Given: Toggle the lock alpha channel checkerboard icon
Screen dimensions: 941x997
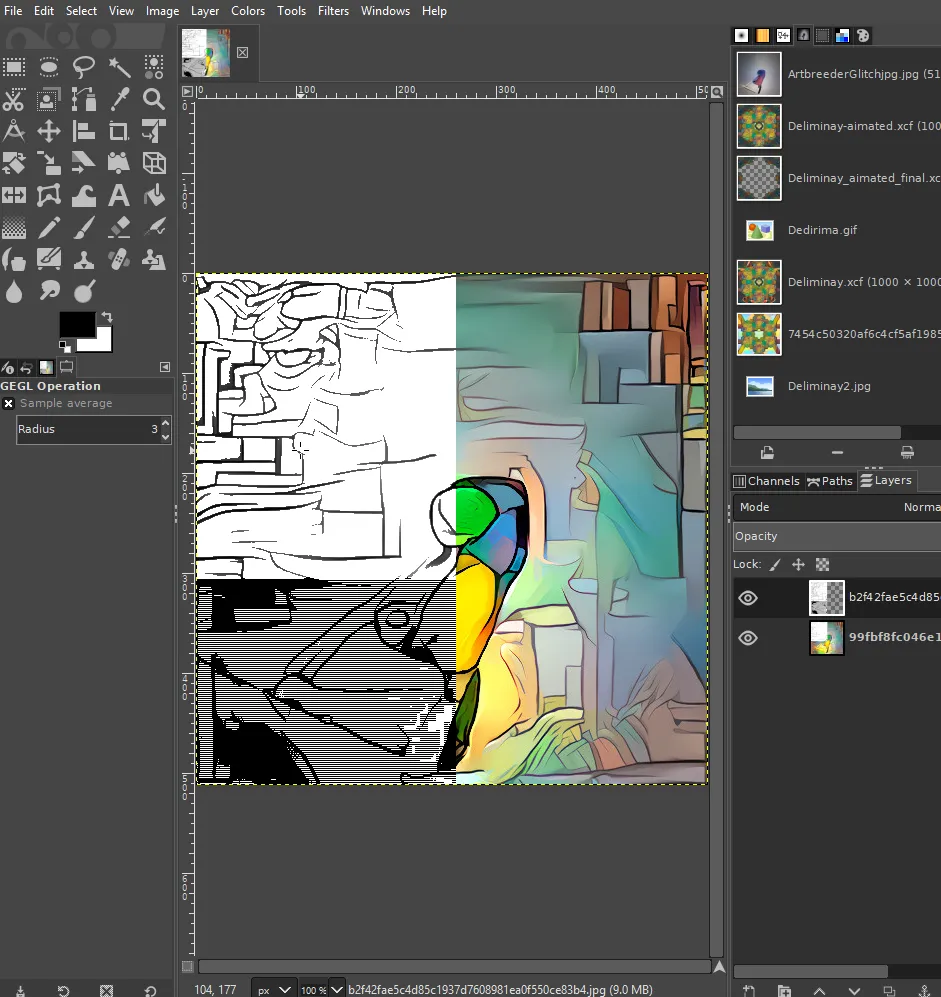Looking at the screenshot, I should coord(822,565).
